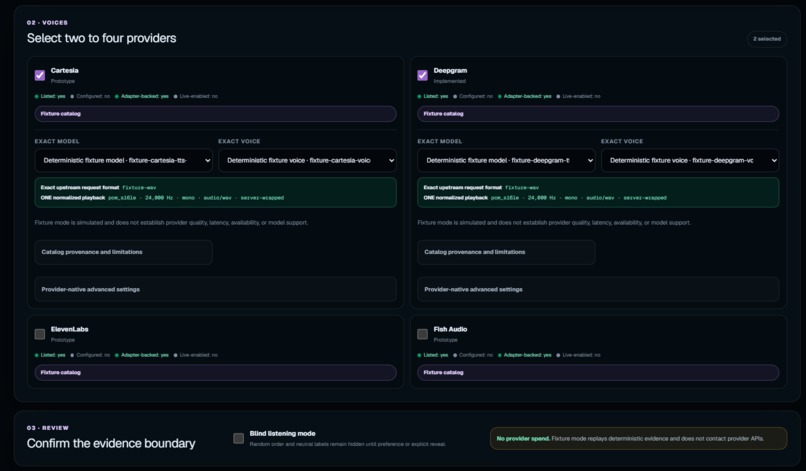
Task: Open Cartesia Exact Model dropdown
Action: (x=123, y=160)
